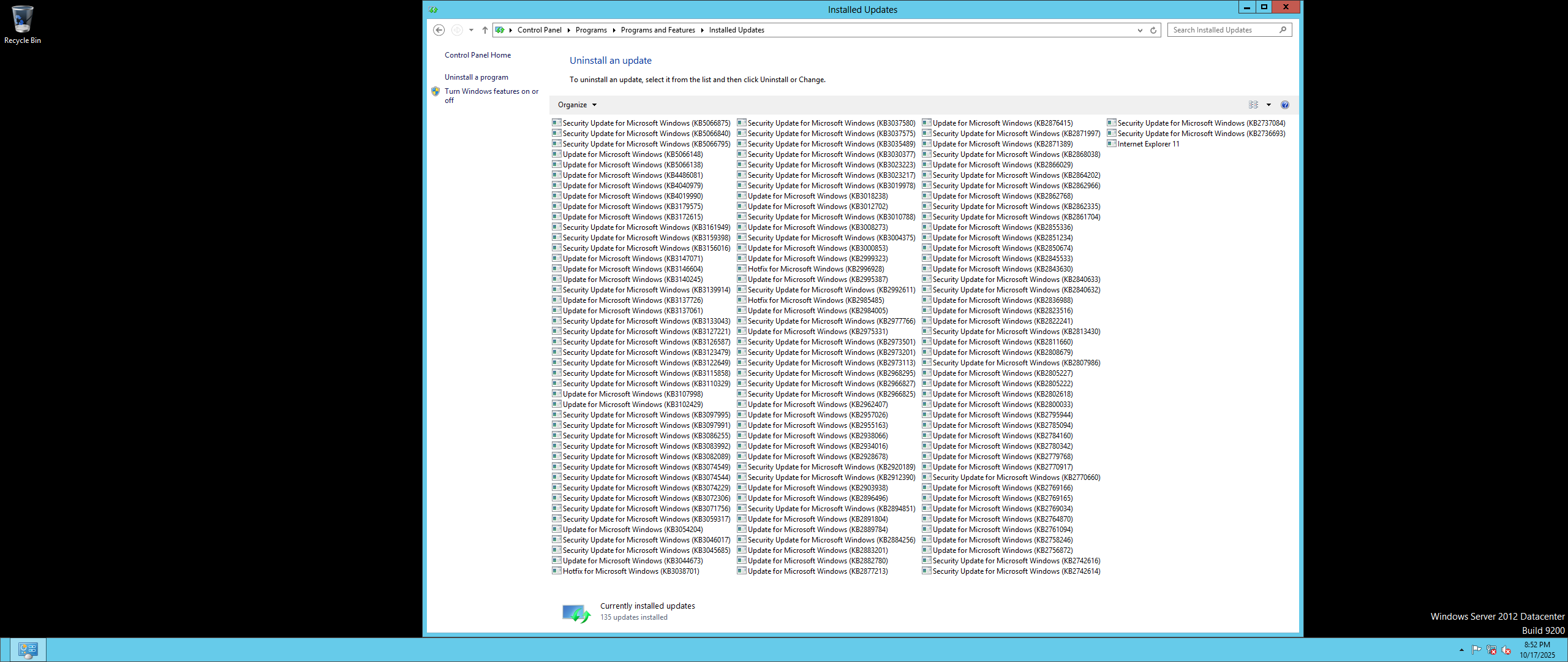Click Programs in the breadcrumb path
The height and width of the screenshot is (662, 1568).
590,30
